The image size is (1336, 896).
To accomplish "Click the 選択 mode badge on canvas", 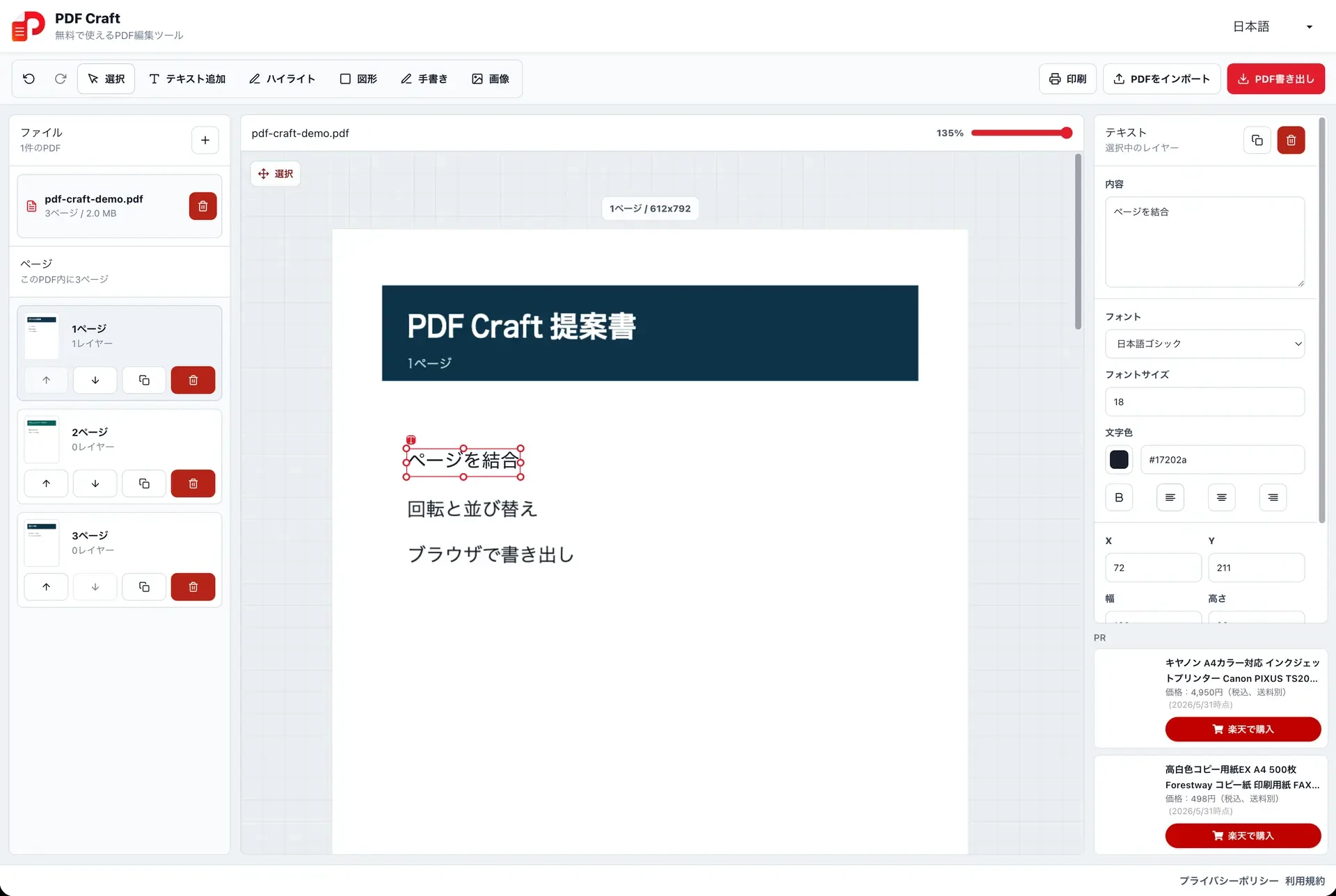I will (276, 174).
